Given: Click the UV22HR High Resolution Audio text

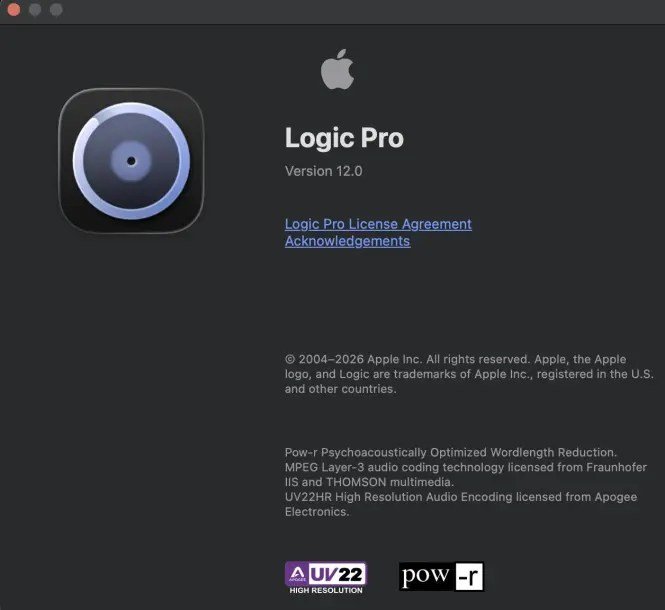Looking at the screenshot, I should coord(461,504).
